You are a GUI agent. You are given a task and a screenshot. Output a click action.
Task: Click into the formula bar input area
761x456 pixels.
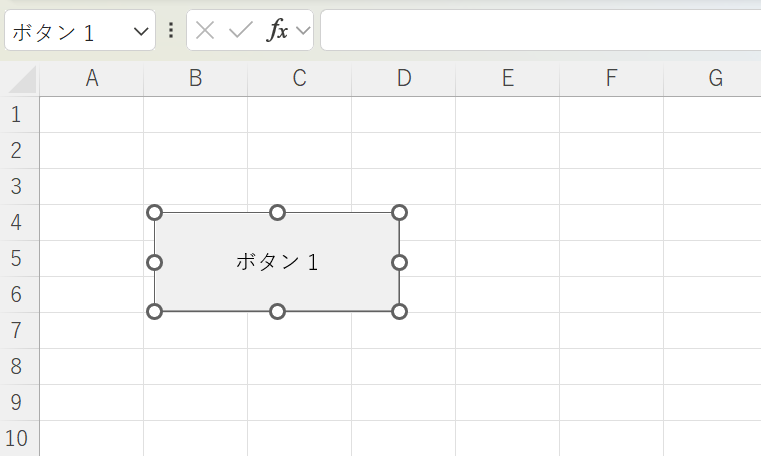coord(540,31)
